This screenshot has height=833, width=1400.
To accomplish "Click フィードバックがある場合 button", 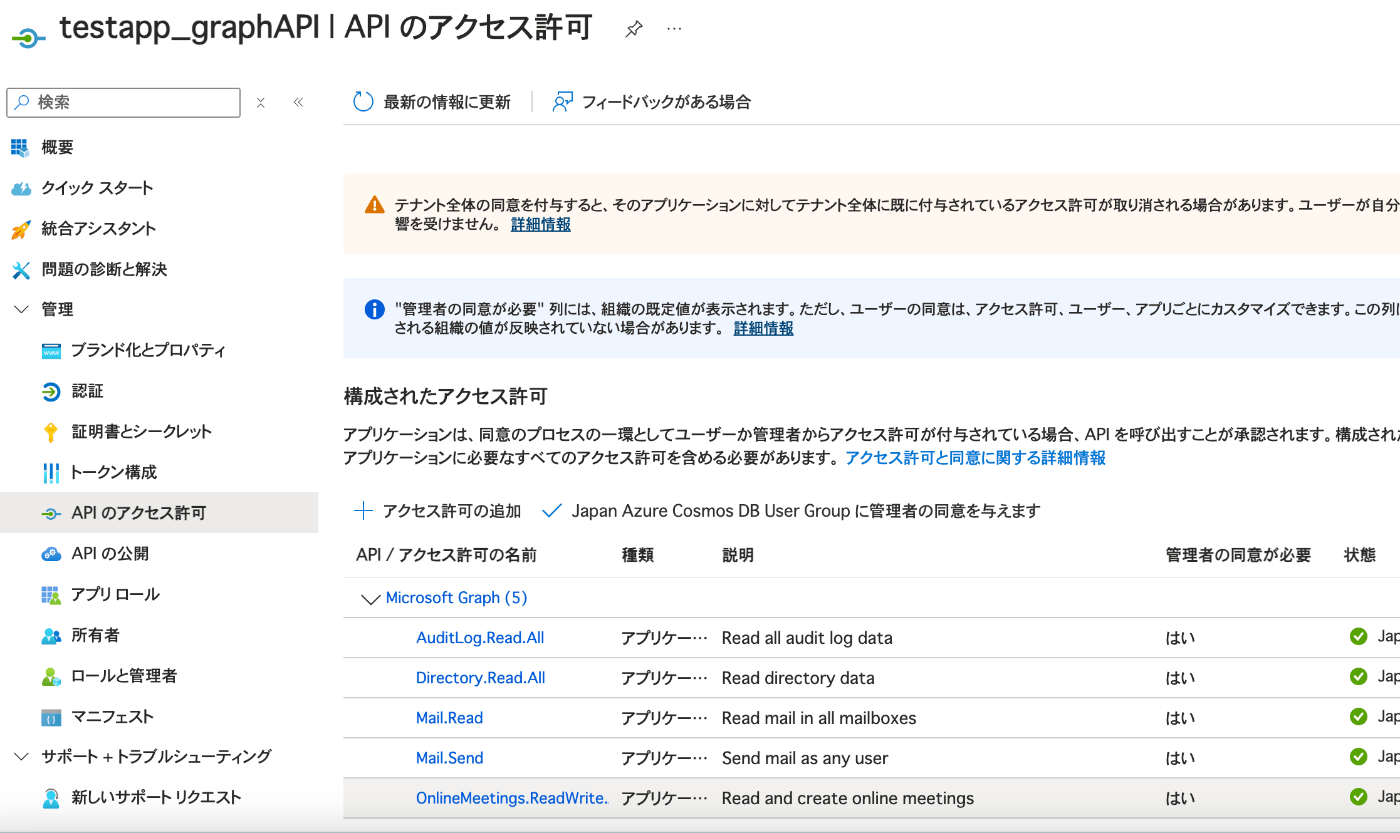I will [x=652, y=102].
